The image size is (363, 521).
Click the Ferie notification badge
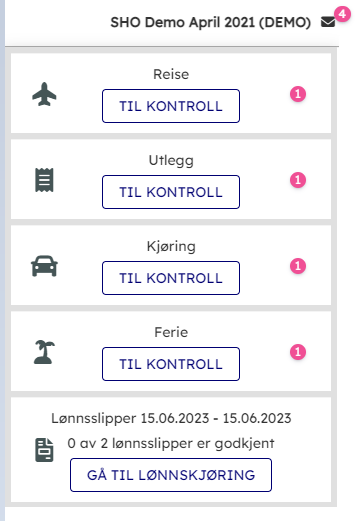[298, 352]
